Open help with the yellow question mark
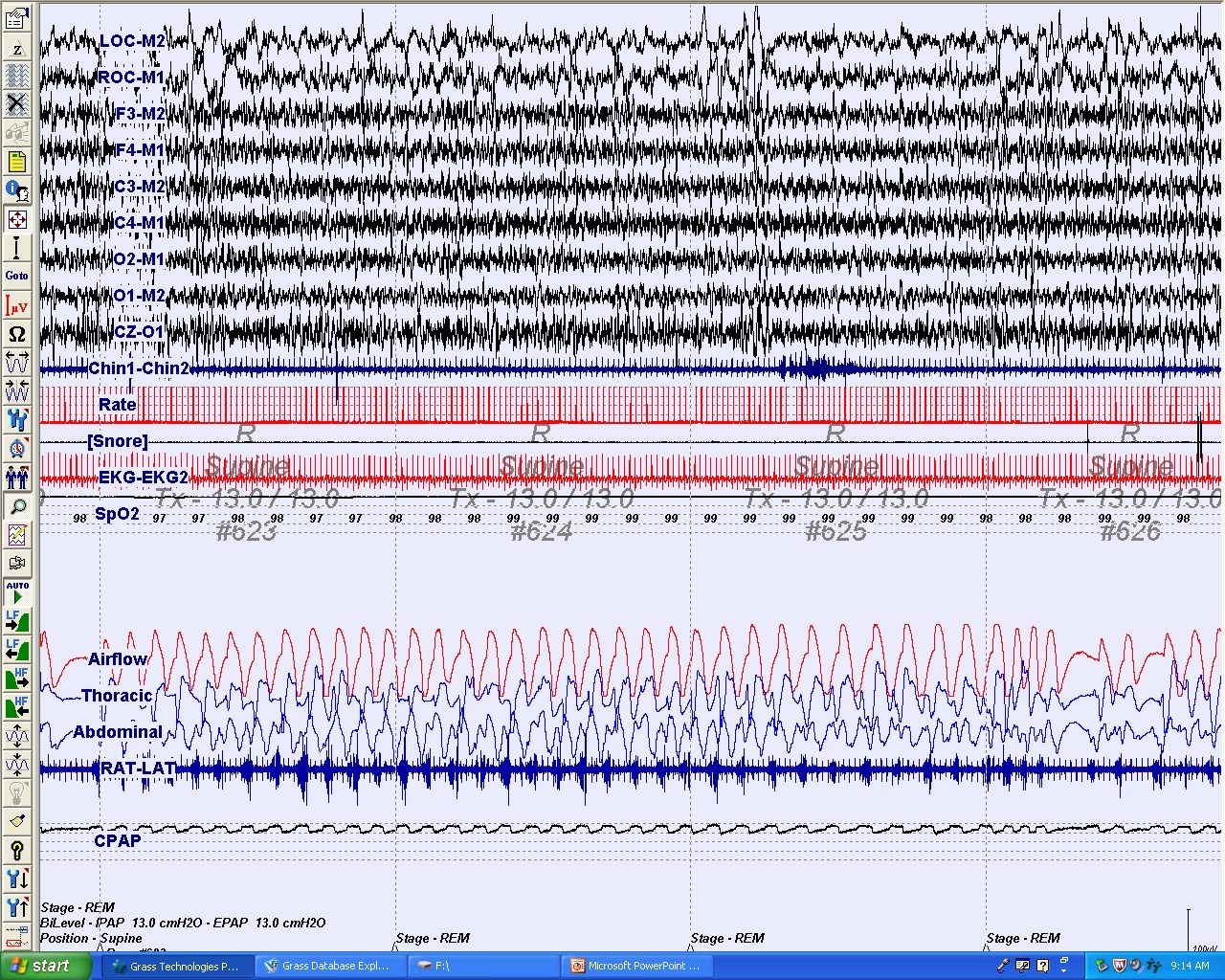This screenshot has height=980, width=1225. coord(17,850)
